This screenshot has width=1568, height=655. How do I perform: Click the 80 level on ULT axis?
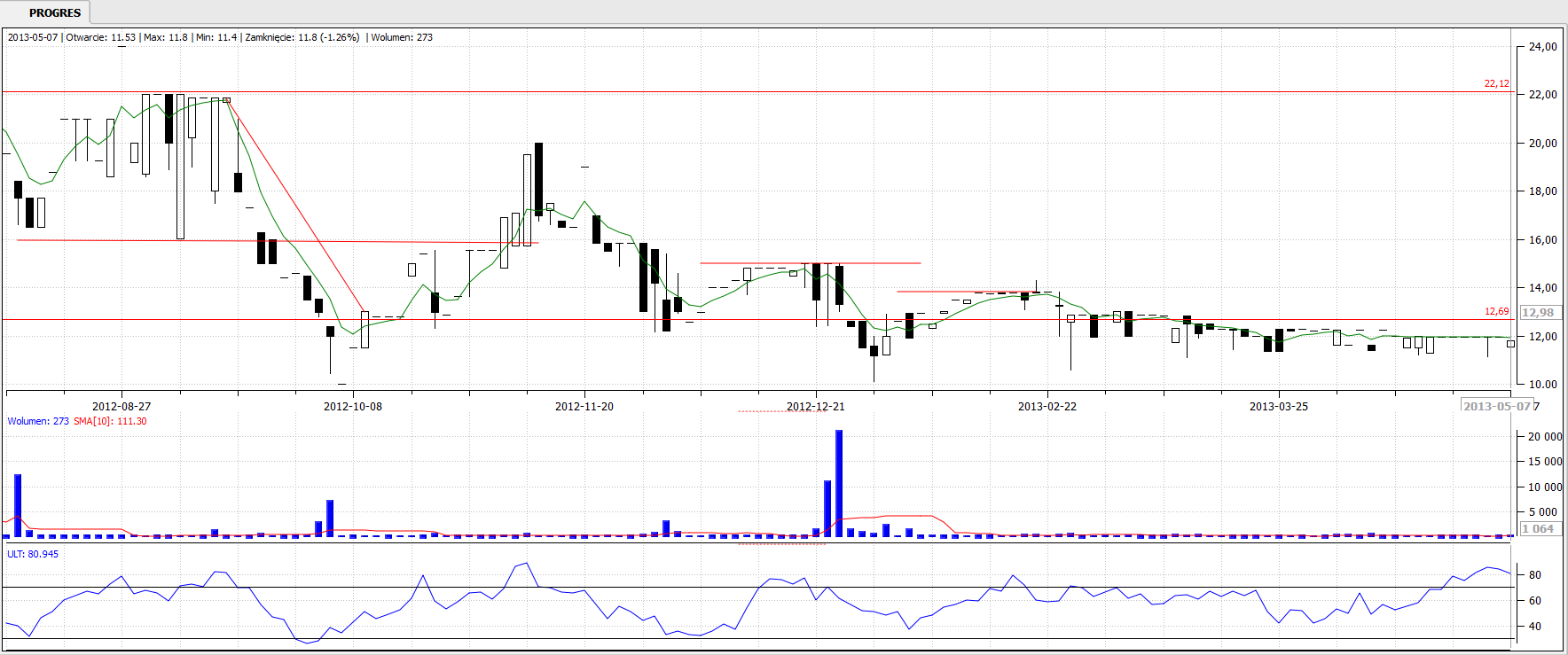click(x=1534, y=574)
